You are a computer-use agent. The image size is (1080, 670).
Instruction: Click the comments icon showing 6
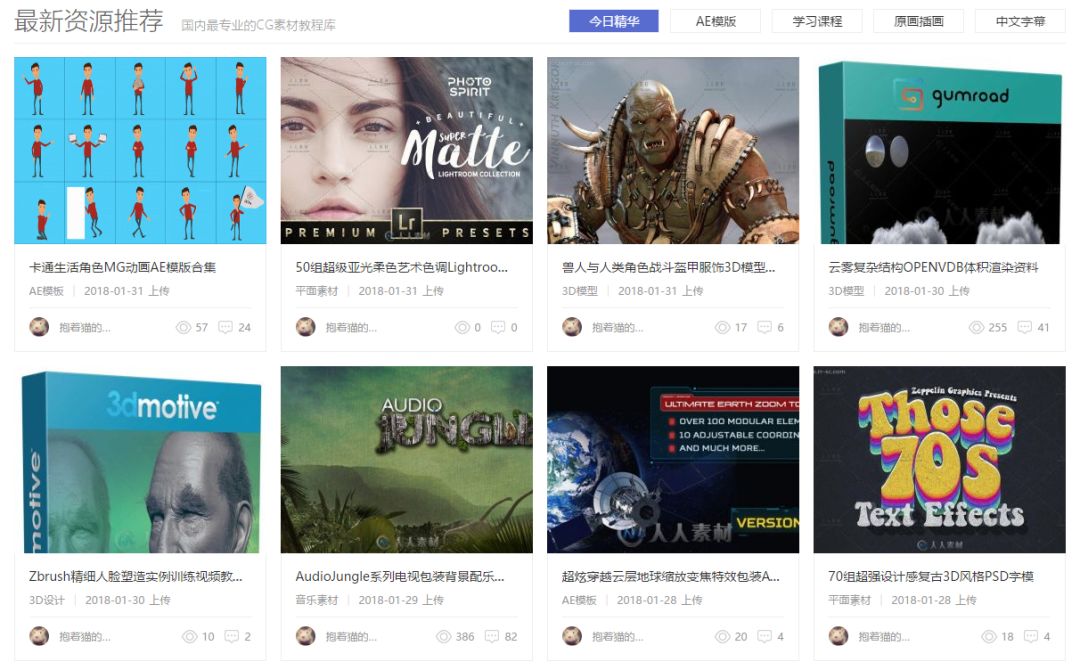tap(765, 327)
